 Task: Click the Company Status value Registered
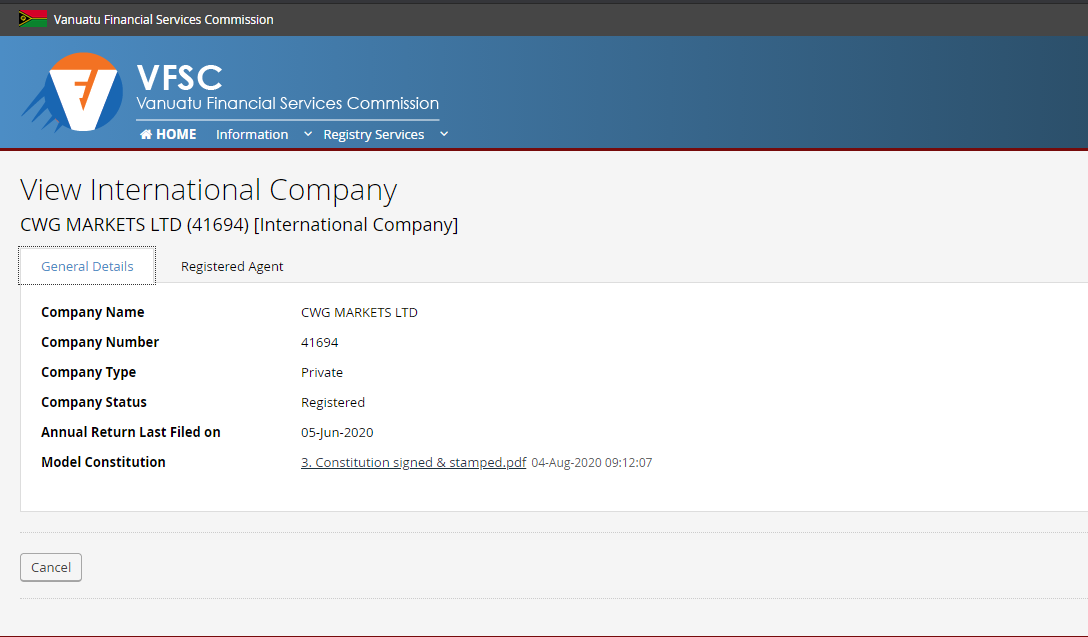click(x=333, y=402)
